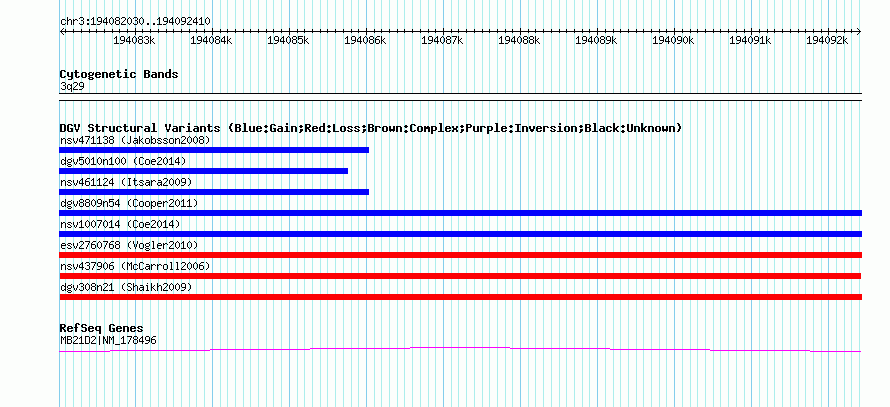Select the 194092k ruler tick label
Screen dimensions: 890x407
pyautogui.click(x=827, y=40)
